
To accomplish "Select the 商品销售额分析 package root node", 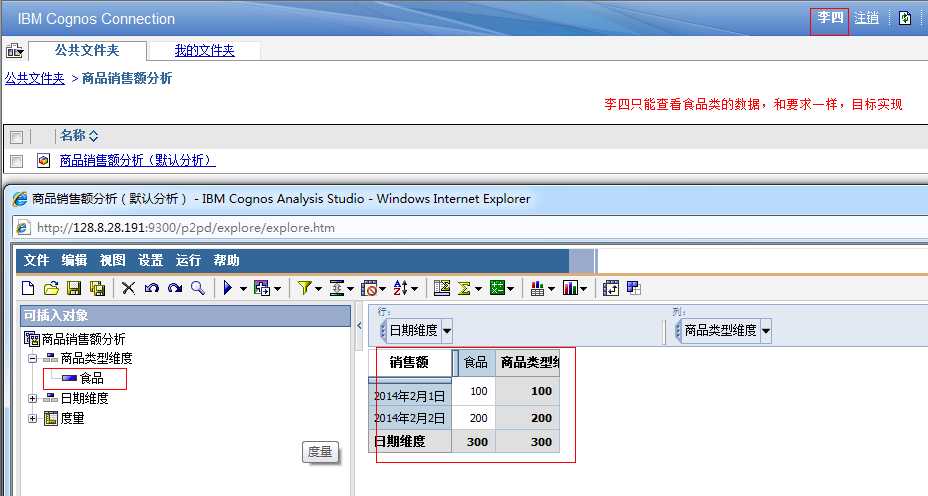I will point(83,339).
